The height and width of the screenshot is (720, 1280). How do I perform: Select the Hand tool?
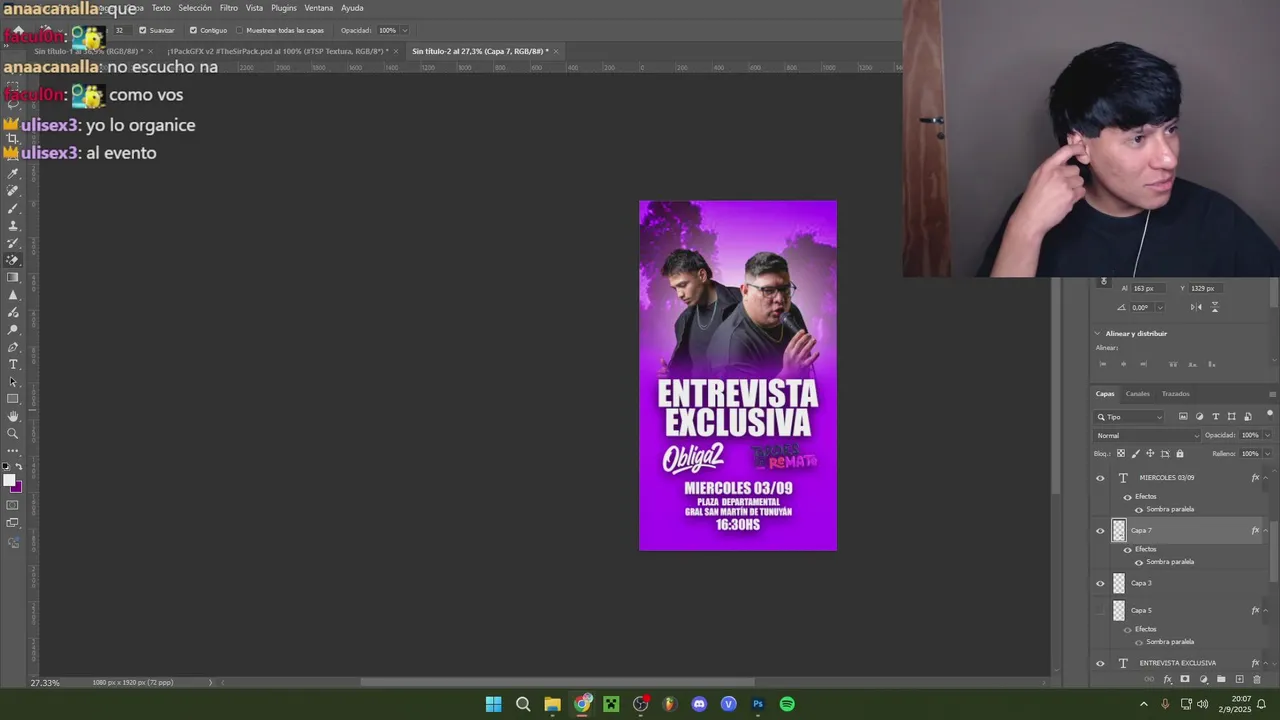(x=13, y=415)
